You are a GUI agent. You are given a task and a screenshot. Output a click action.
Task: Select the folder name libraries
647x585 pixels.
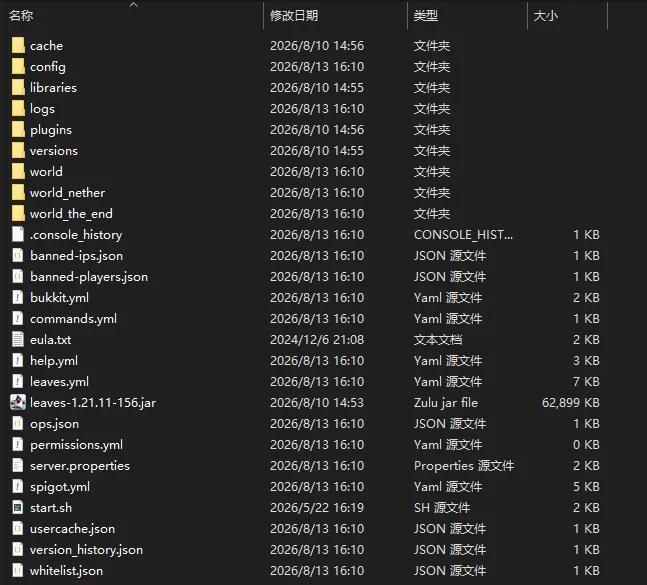(53, 87)
